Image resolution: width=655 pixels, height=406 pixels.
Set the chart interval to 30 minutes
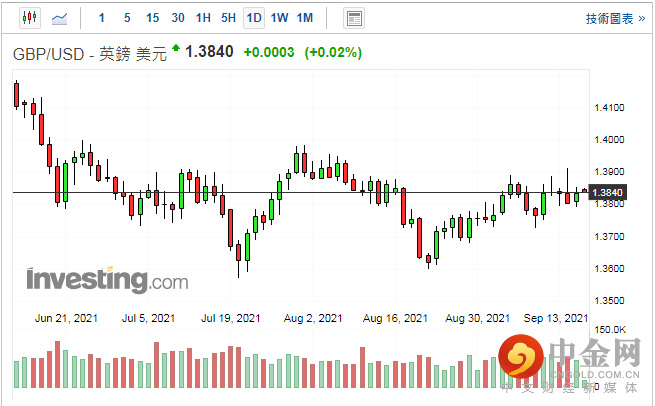tap(178, 18)
